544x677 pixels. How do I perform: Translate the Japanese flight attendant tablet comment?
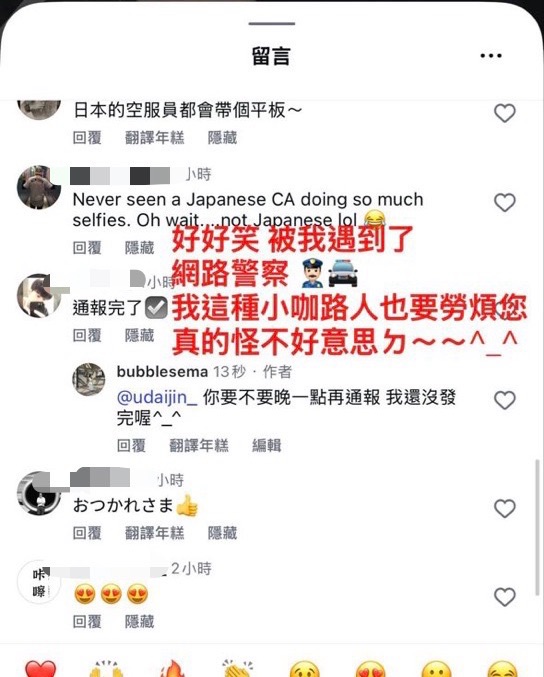(x=155, y=138)
